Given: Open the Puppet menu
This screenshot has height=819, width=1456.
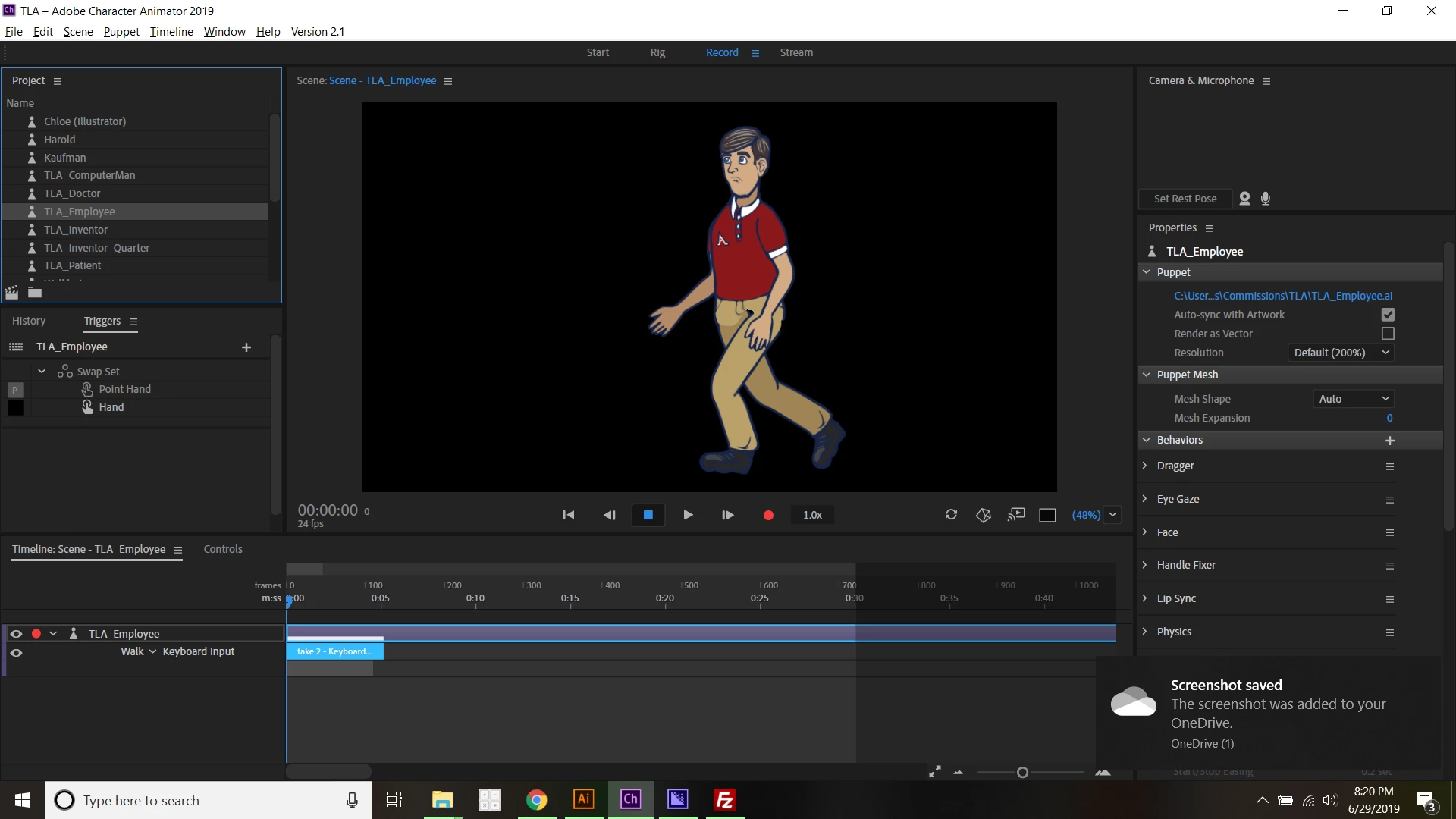Looking at the screenshot, I should coord(121,32).
